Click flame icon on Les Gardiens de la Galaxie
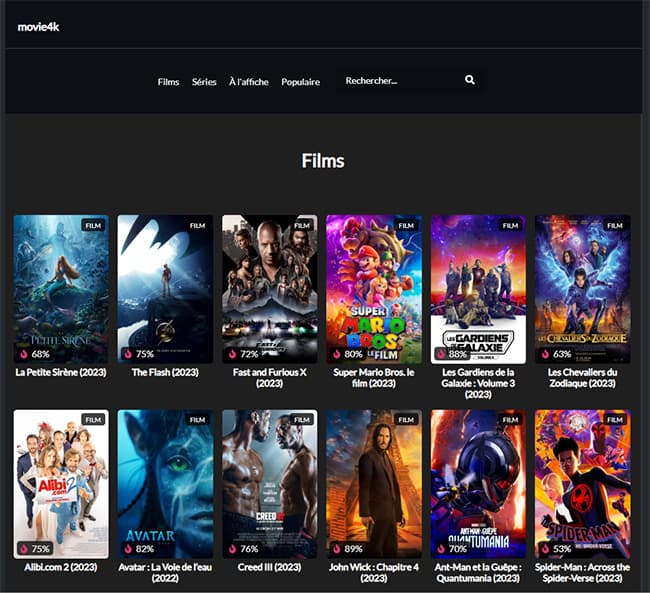Screen dimensions: 650x593 coord(441,354)
